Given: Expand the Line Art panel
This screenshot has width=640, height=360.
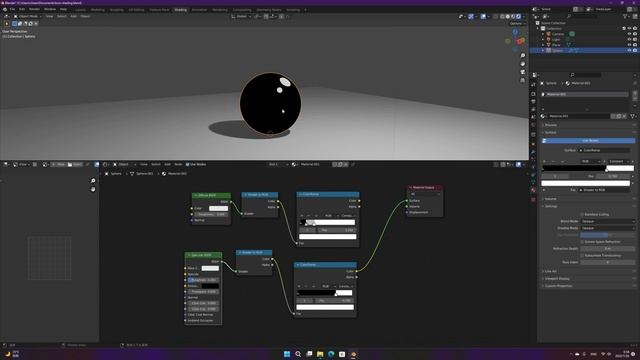Looking at the screenshot, I should coord(551,271).
